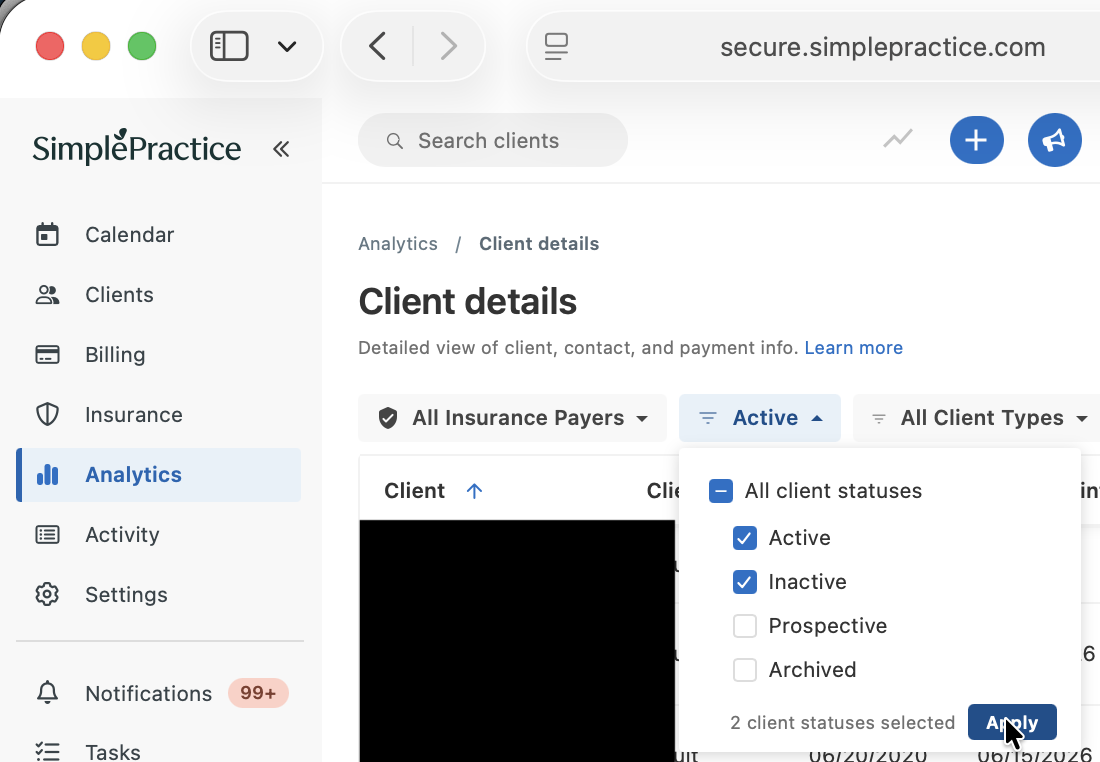1100x762 pixels.
Task: Click the SimplePractice logo
Action: point(137,147)
